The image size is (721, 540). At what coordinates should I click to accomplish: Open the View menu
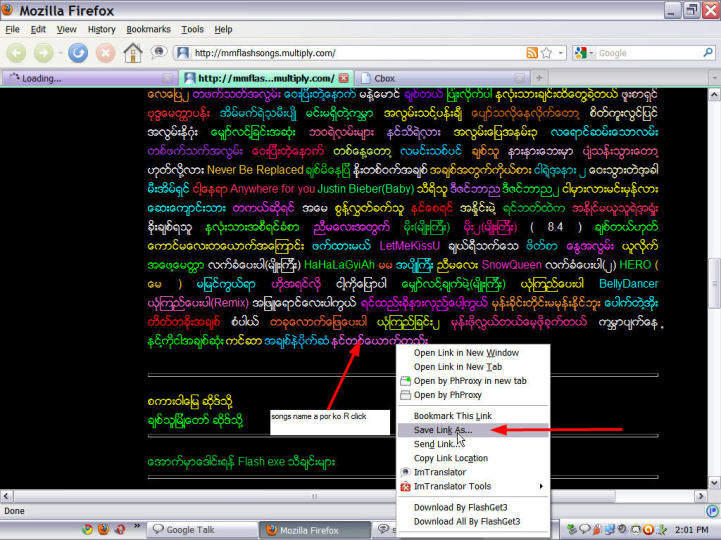coord(67,29)
